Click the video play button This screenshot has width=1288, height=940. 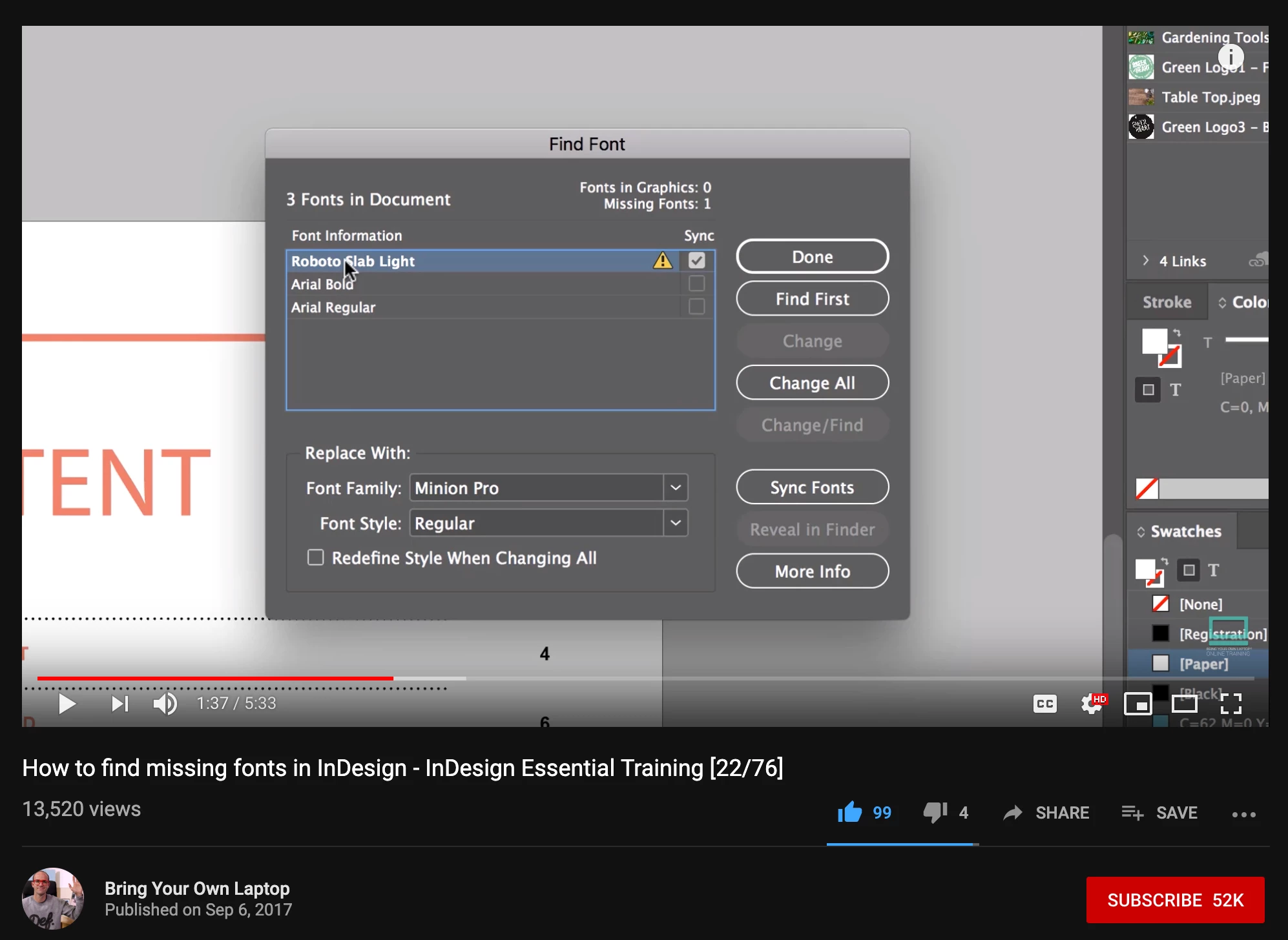(x=67, y=704)
